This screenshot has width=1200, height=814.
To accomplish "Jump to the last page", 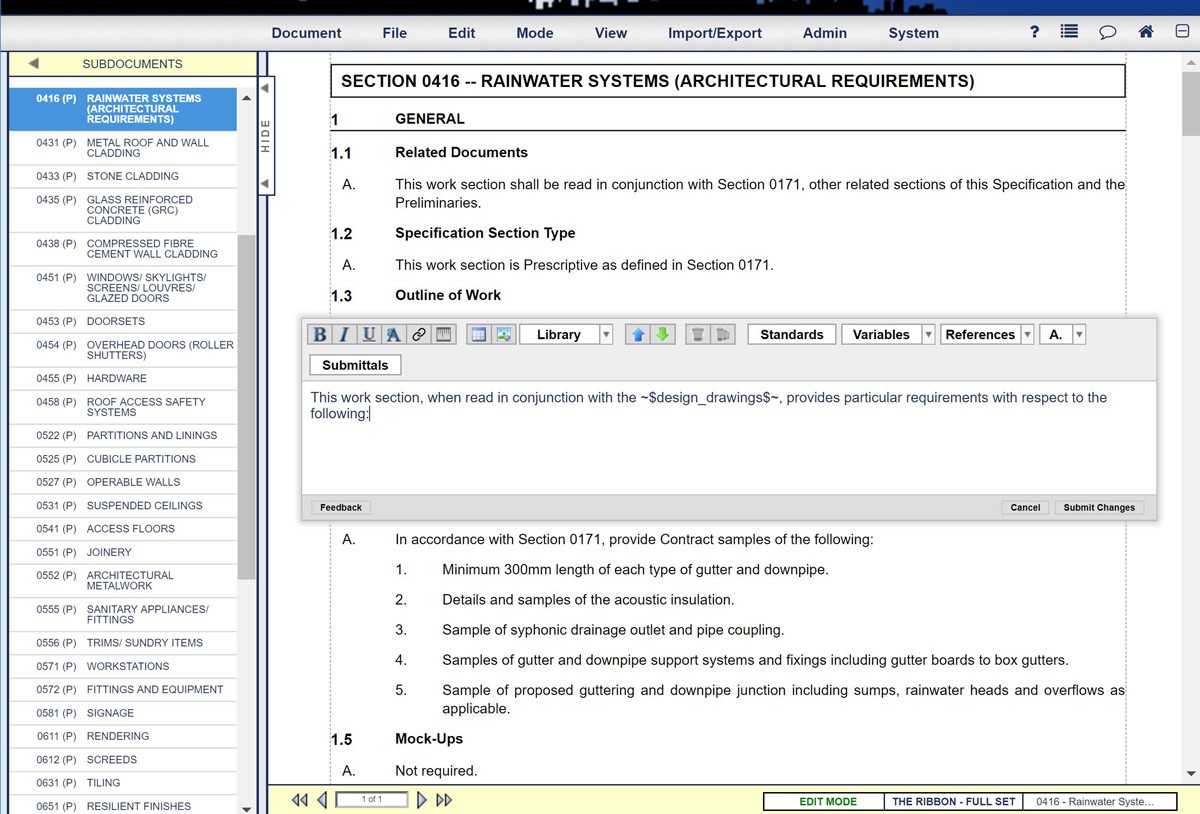I will click(444, 800).
